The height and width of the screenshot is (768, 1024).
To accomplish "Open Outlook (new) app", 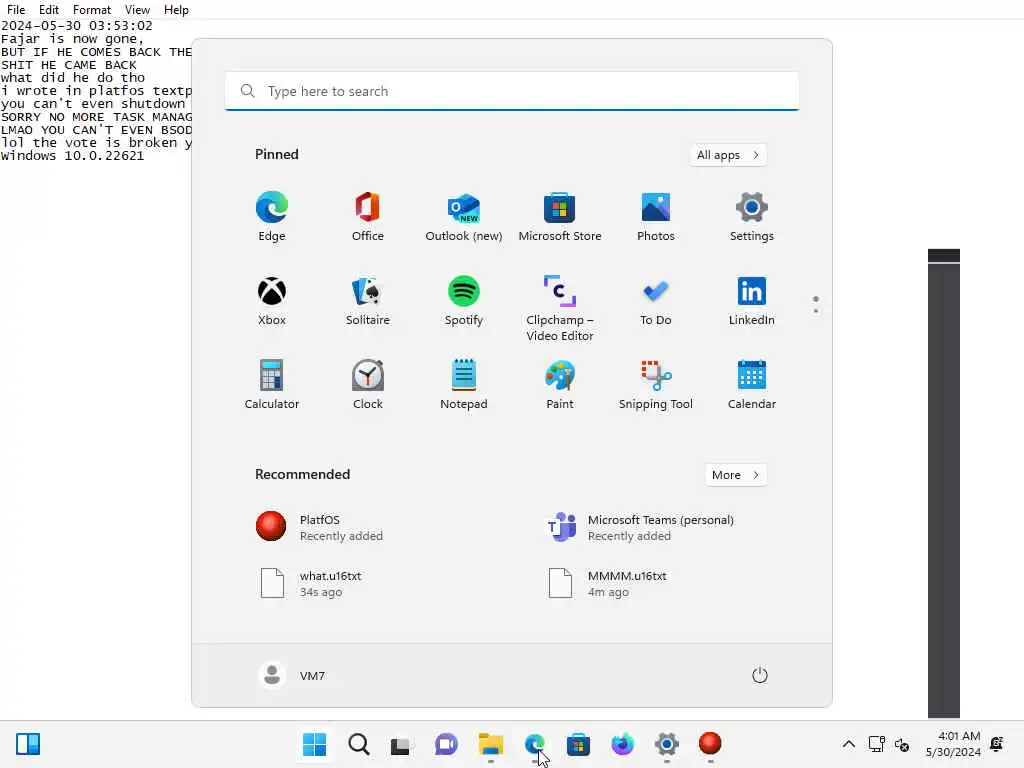I will tap(464, 217).
